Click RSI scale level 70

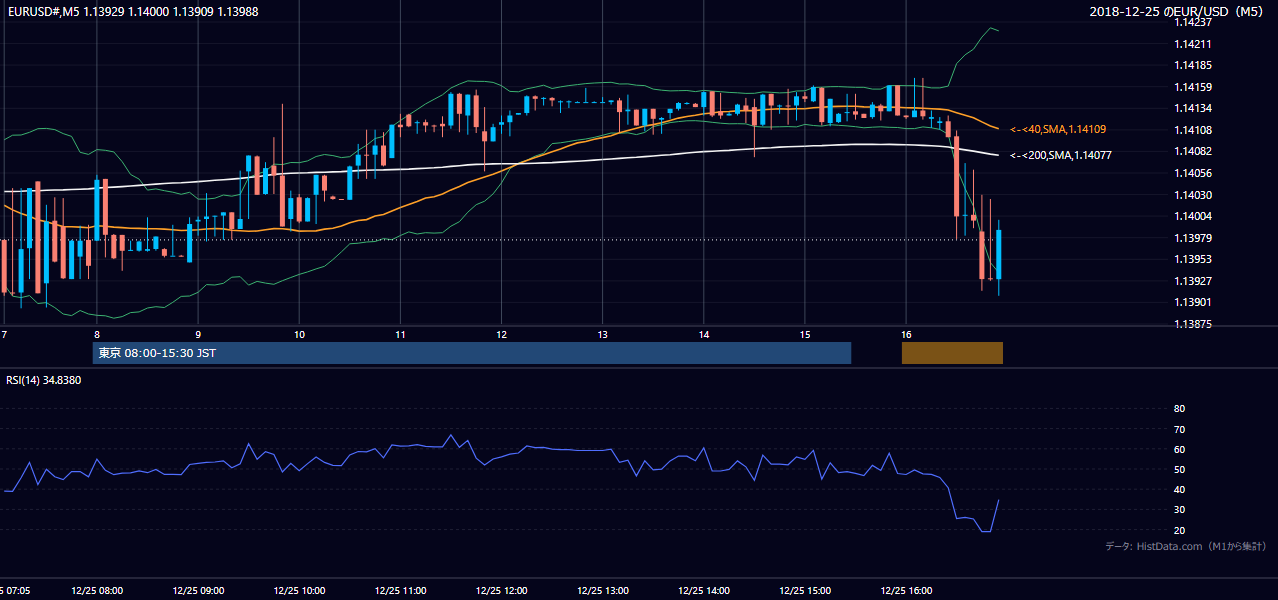point(1179,429)
